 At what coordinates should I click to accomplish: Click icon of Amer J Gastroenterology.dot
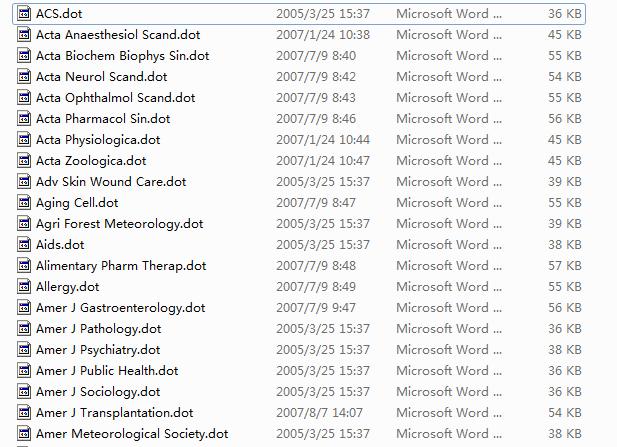pyautogui.click(x=24, y=308)
